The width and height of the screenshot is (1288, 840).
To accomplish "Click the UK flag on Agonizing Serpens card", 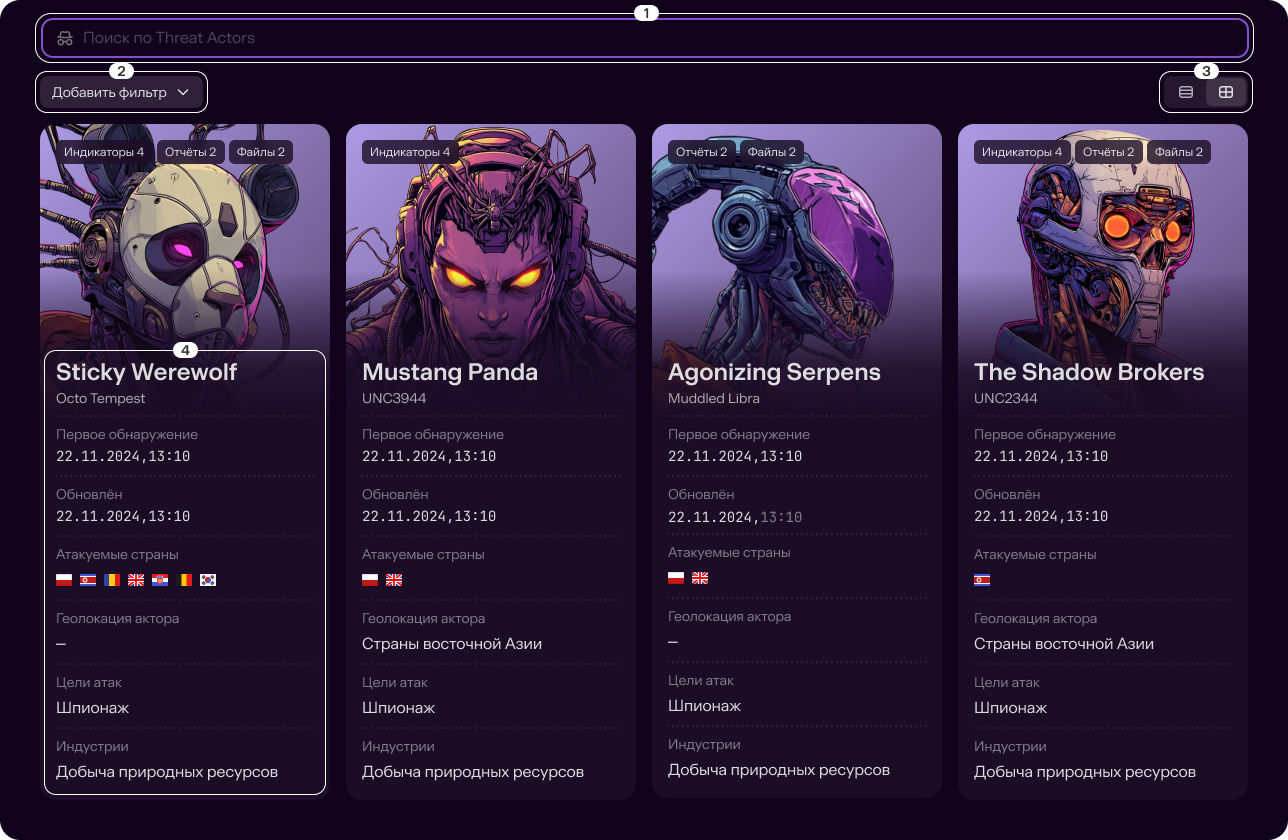I will click(700, 578).
